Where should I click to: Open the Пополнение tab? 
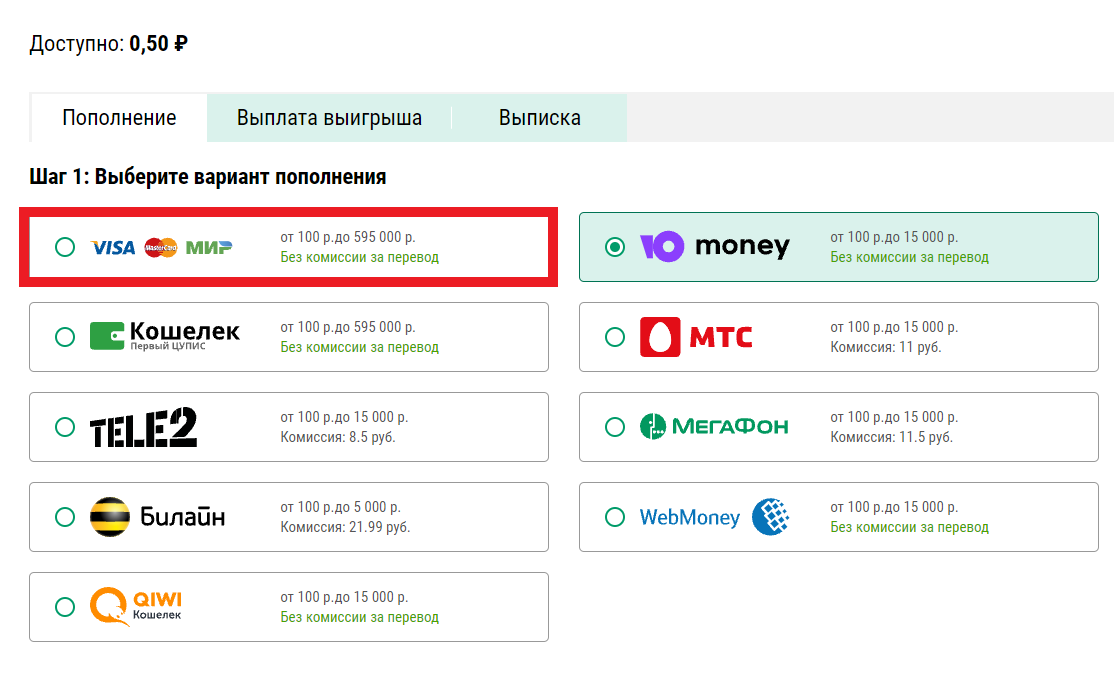(x=119, y=117)
